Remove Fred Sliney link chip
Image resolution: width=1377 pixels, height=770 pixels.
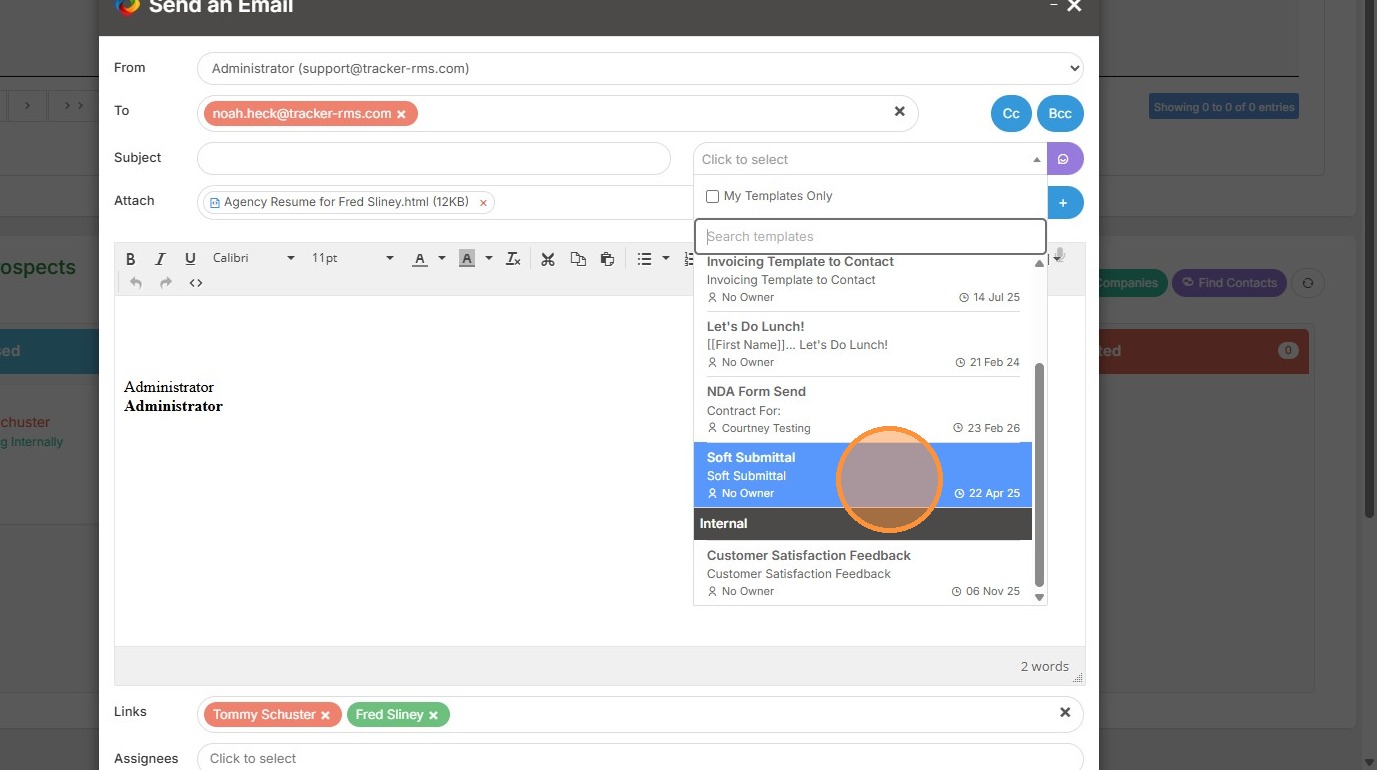[433, 716]
